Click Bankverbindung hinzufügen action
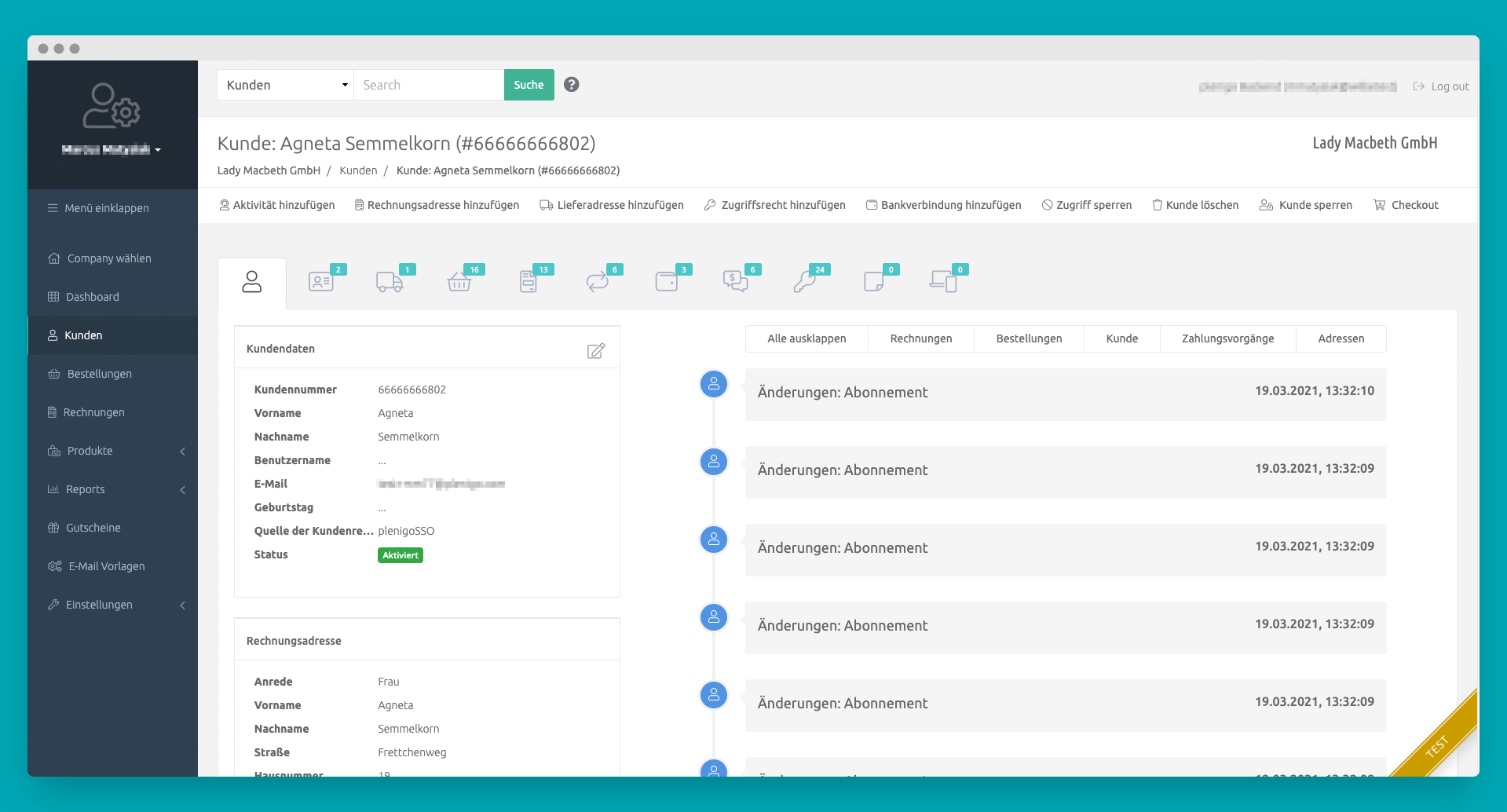The width and height of the screenshot is (1507, 812). [944, 205]
